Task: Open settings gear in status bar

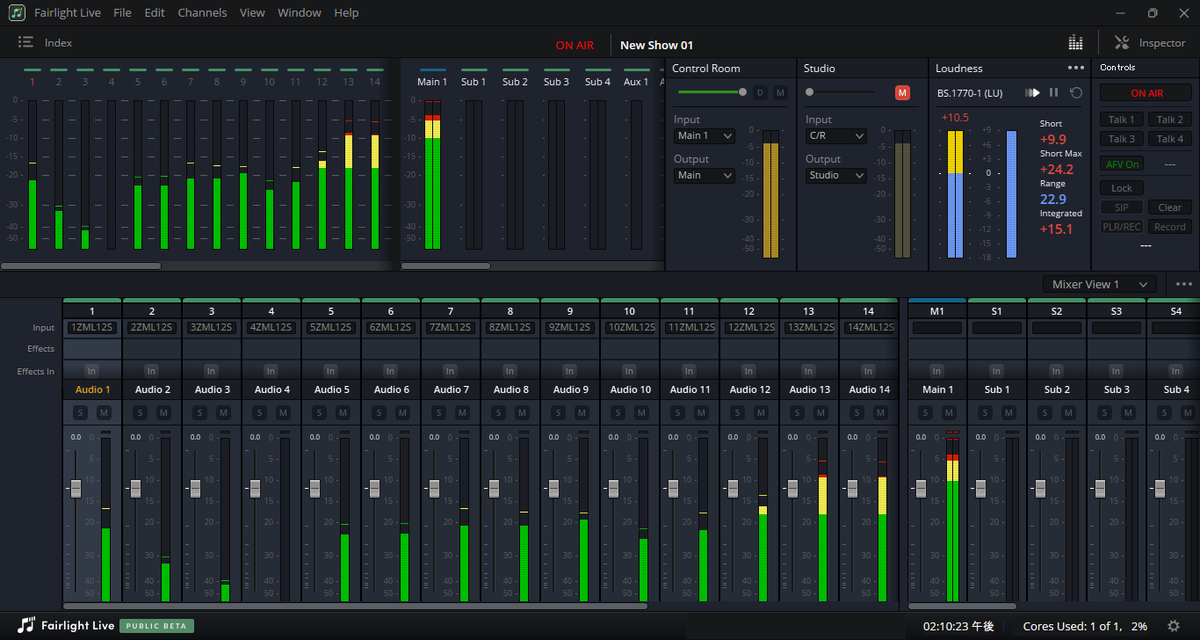Action: tap(1174, 626)
